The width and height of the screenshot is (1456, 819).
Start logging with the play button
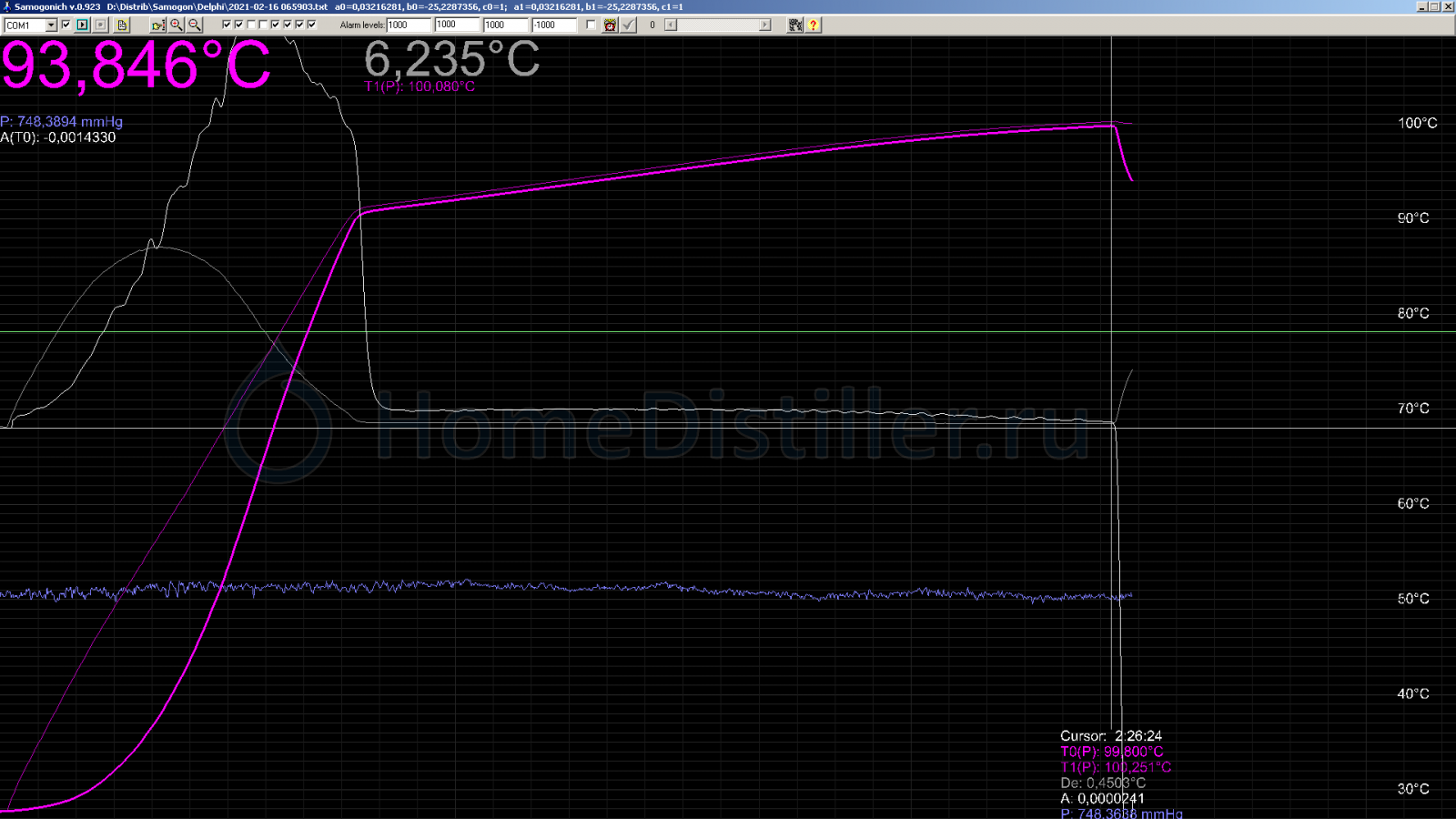82,25
